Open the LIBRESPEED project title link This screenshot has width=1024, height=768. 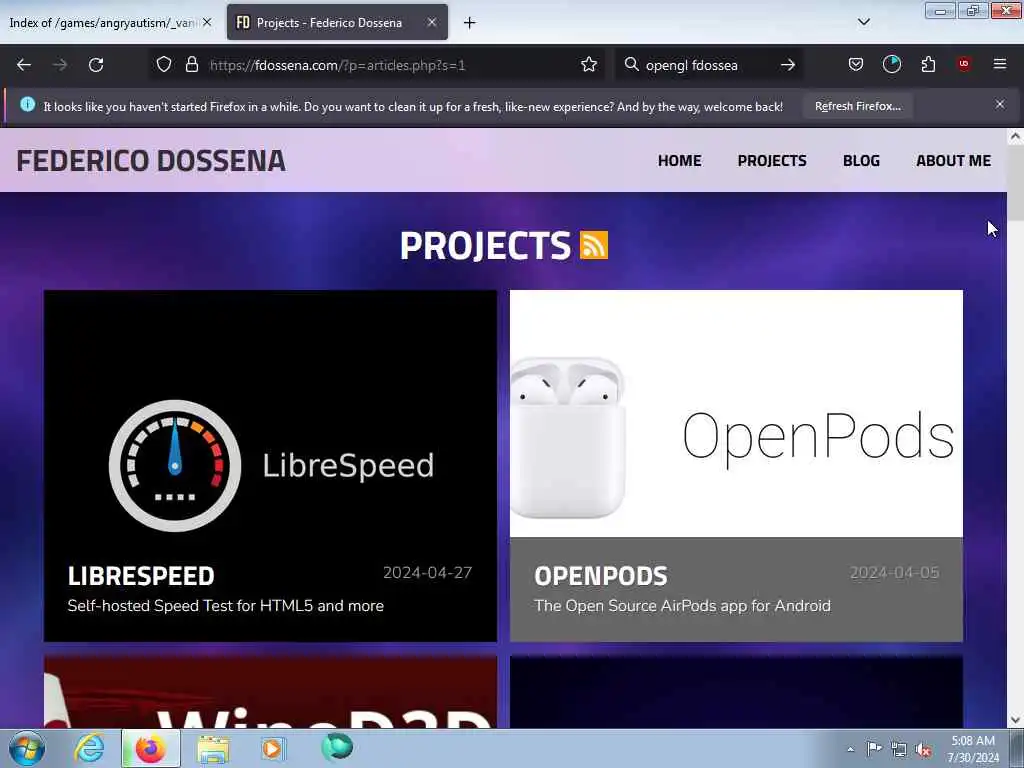(x=141, y=576)
